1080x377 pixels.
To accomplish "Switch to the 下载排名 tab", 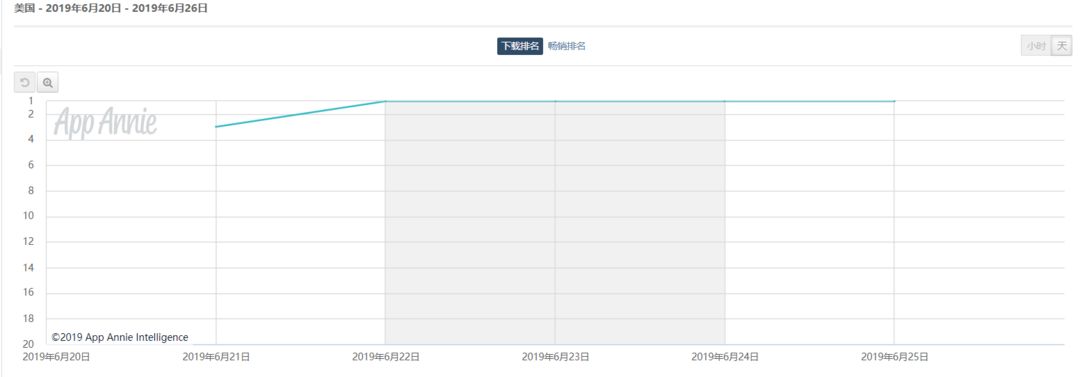I will coord(520,46).
